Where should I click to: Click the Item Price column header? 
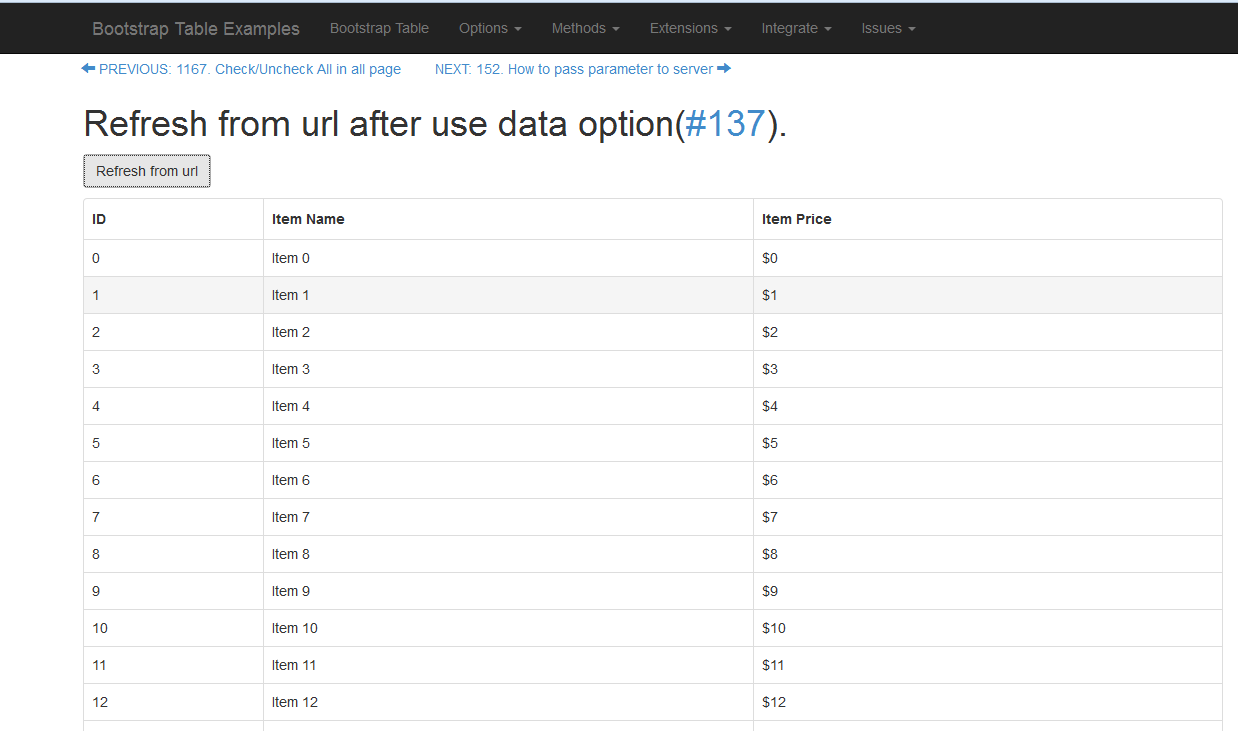[x=988, y=219]
